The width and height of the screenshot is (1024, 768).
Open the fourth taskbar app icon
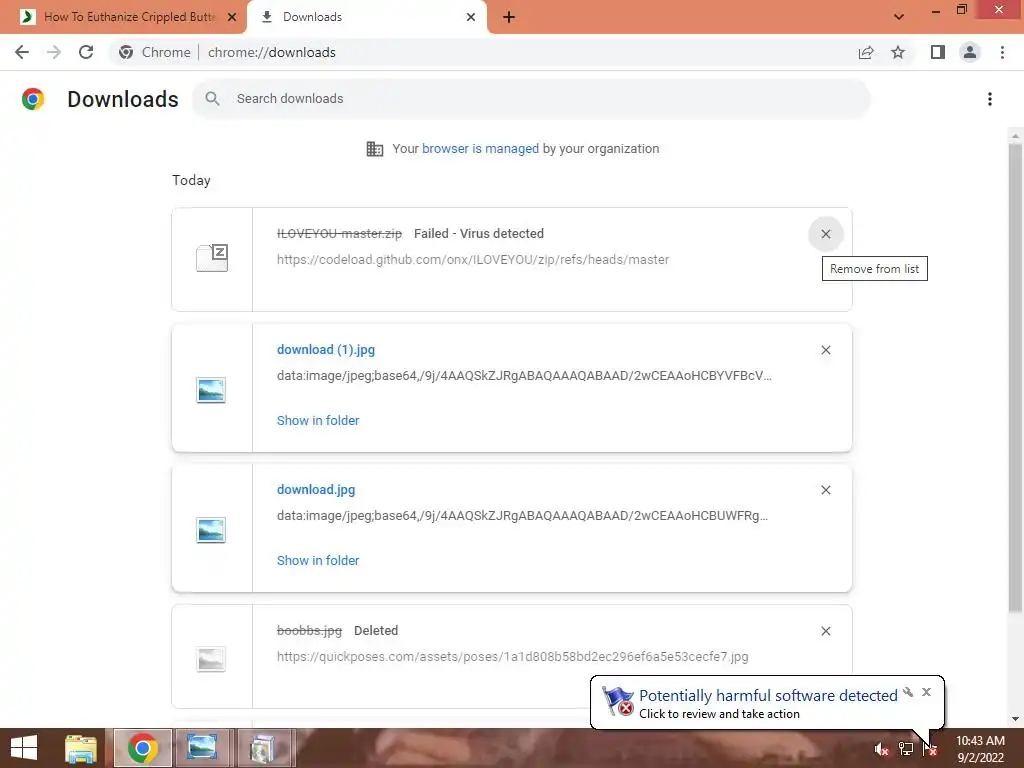263,748
